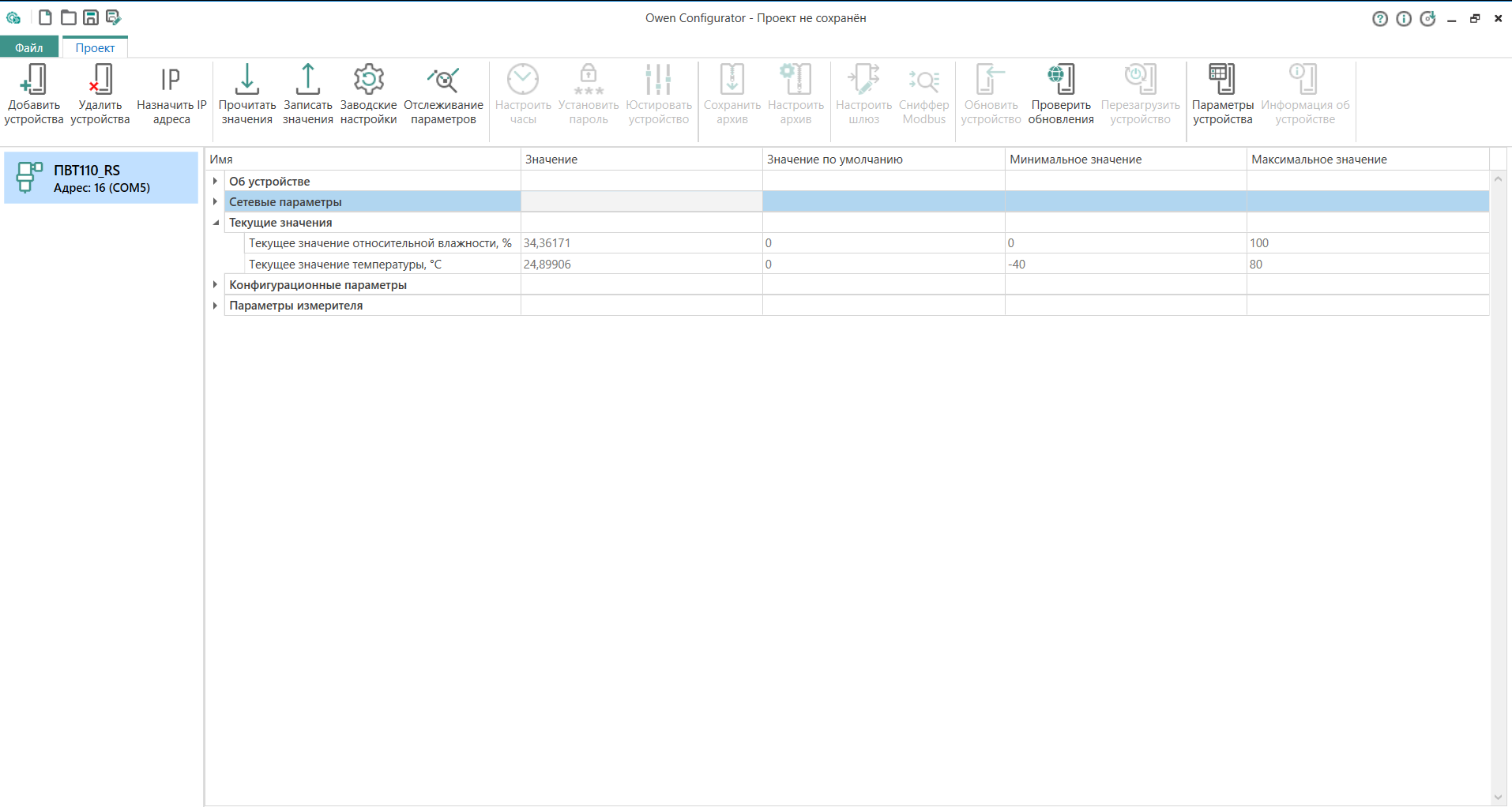Click the 'Значение' column header
Screen dimensions: 1512x811
(641, 160)
